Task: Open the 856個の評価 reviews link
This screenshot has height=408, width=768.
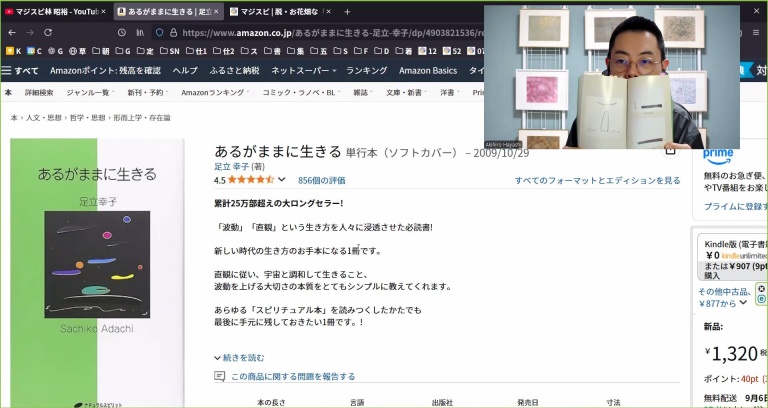Action: (321, 180)
